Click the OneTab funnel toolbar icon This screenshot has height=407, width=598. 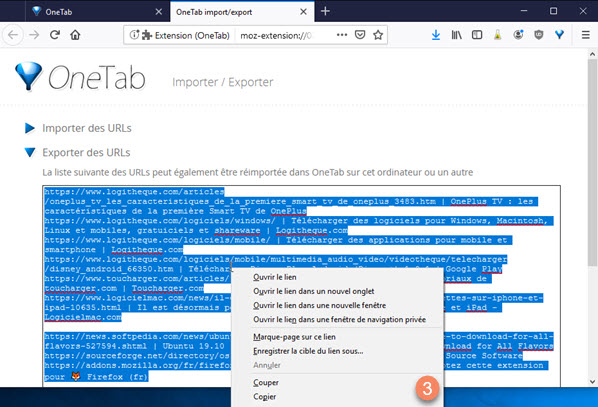click(559, 35)
